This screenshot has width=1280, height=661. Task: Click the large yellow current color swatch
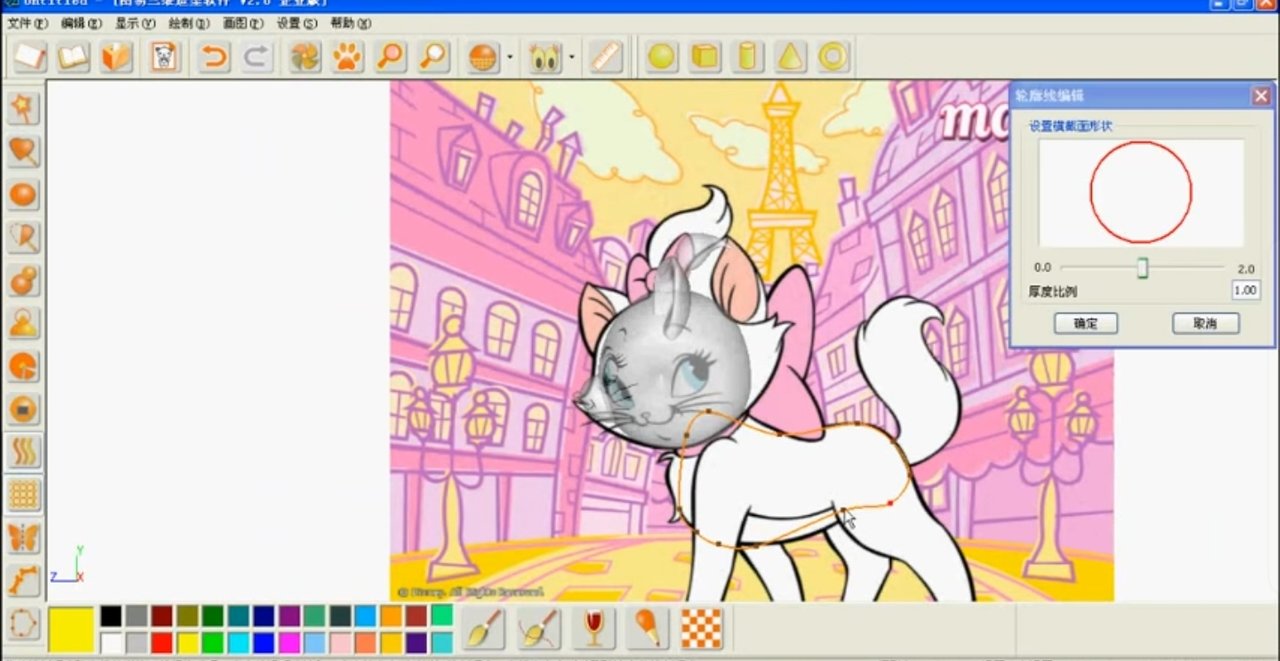[71, 628]
